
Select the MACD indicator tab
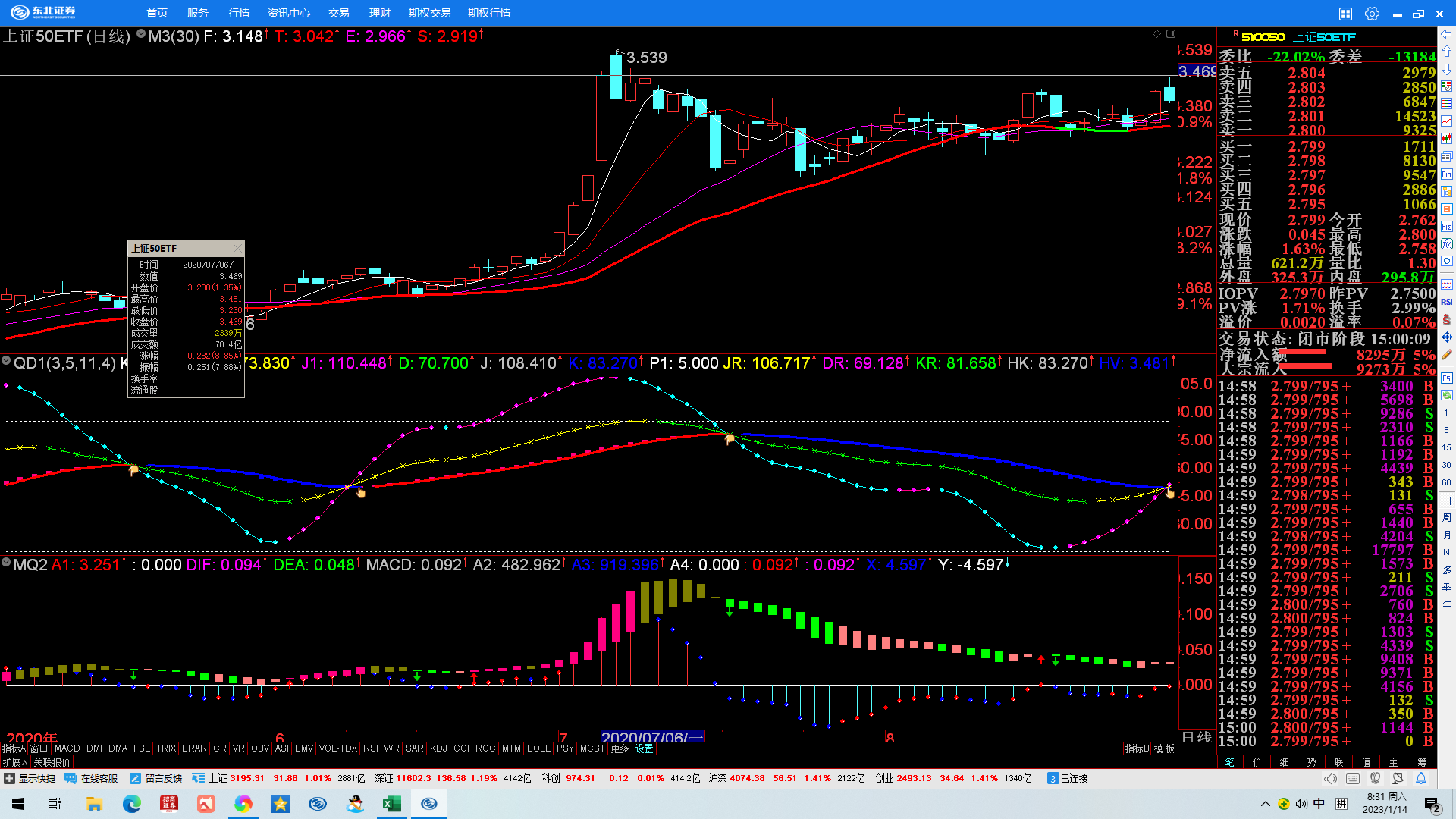pos(67,748)
